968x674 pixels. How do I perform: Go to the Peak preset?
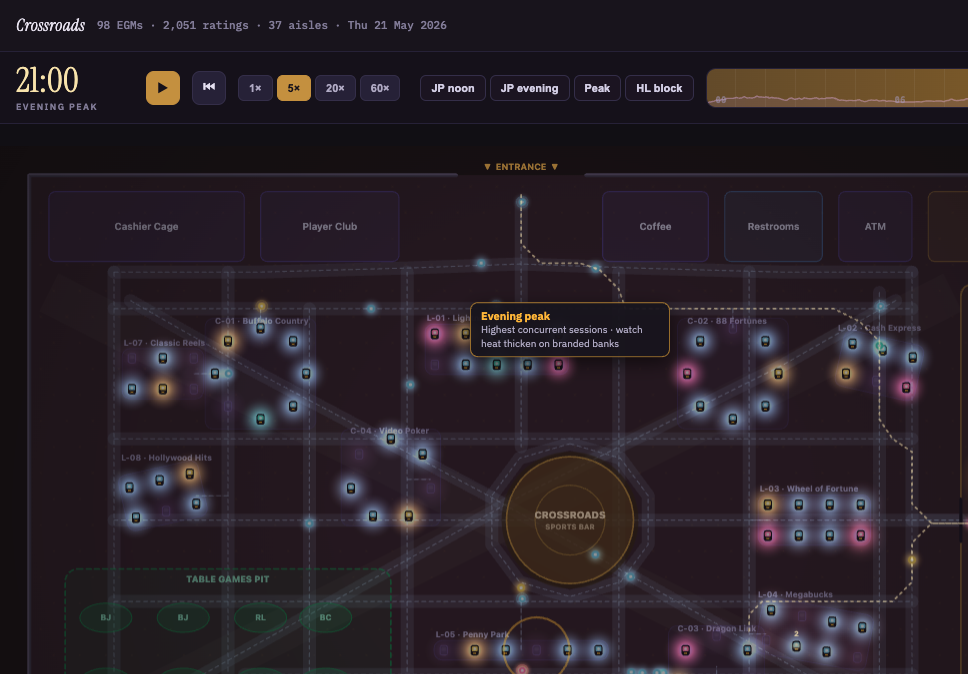coord(597,88)
